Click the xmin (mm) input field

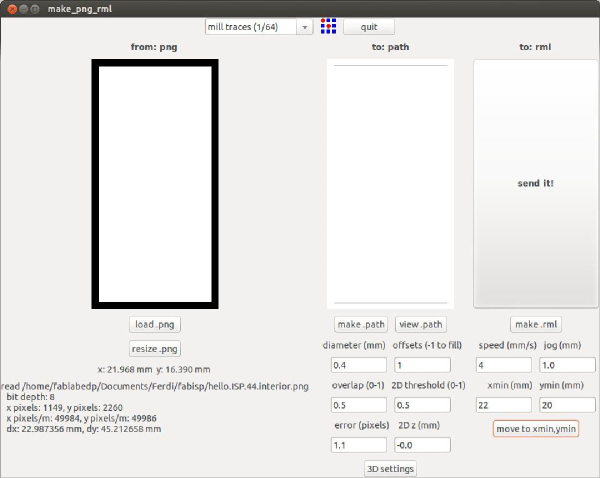click(x=504, y=405)
